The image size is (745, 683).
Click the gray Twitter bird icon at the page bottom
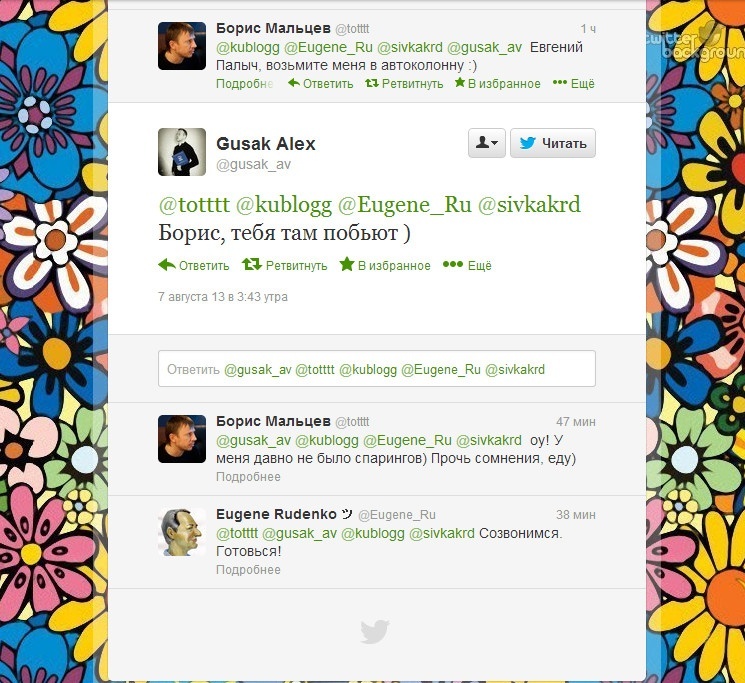pos(375,631)
